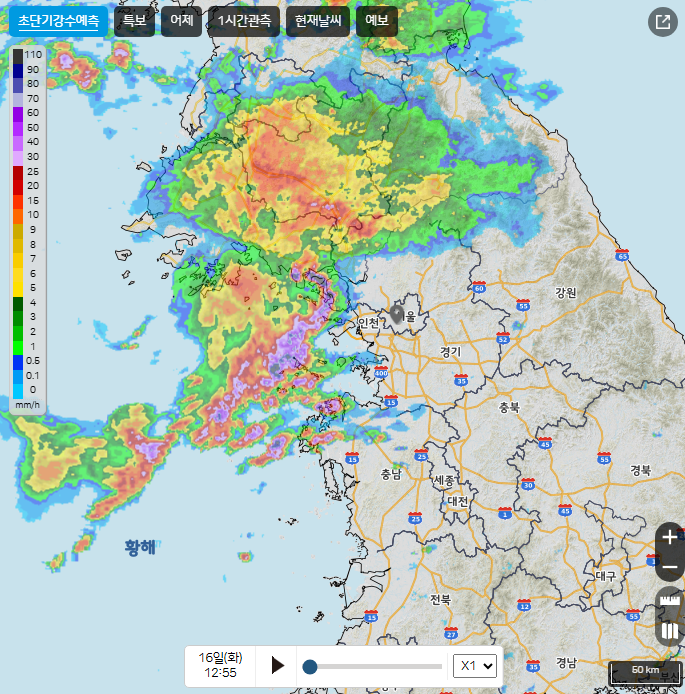Click highway 60 shield icon
Screen dimensions: 685x694
479,287
